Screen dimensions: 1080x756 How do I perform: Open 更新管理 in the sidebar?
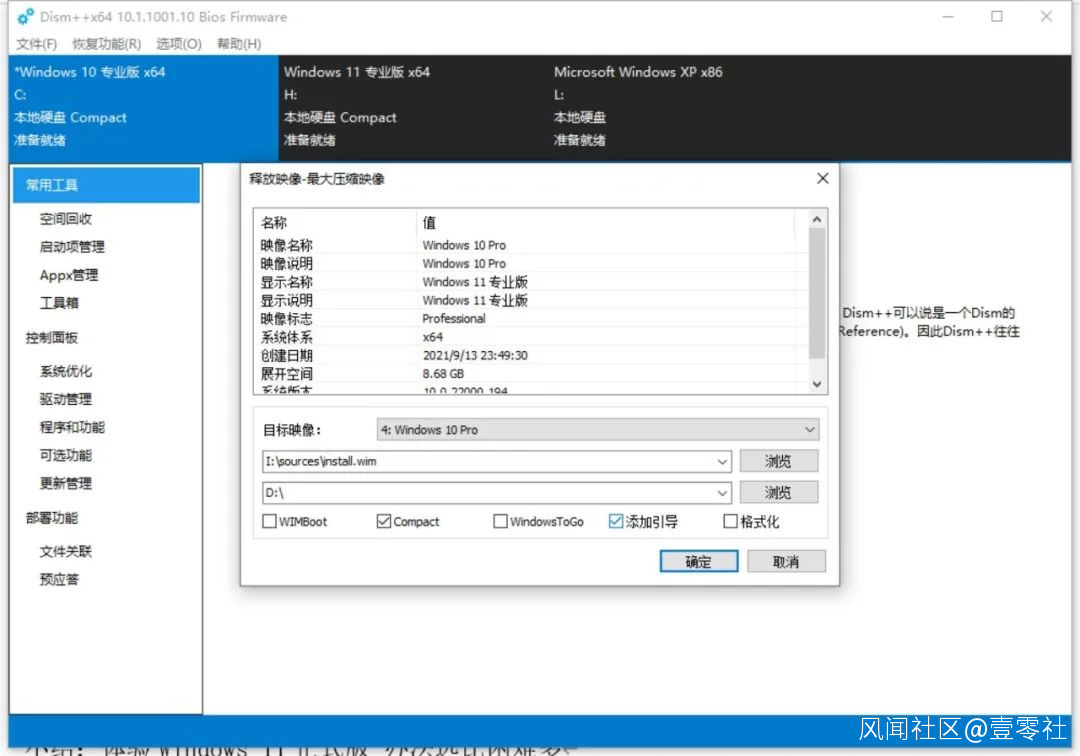tap(66, 483)
